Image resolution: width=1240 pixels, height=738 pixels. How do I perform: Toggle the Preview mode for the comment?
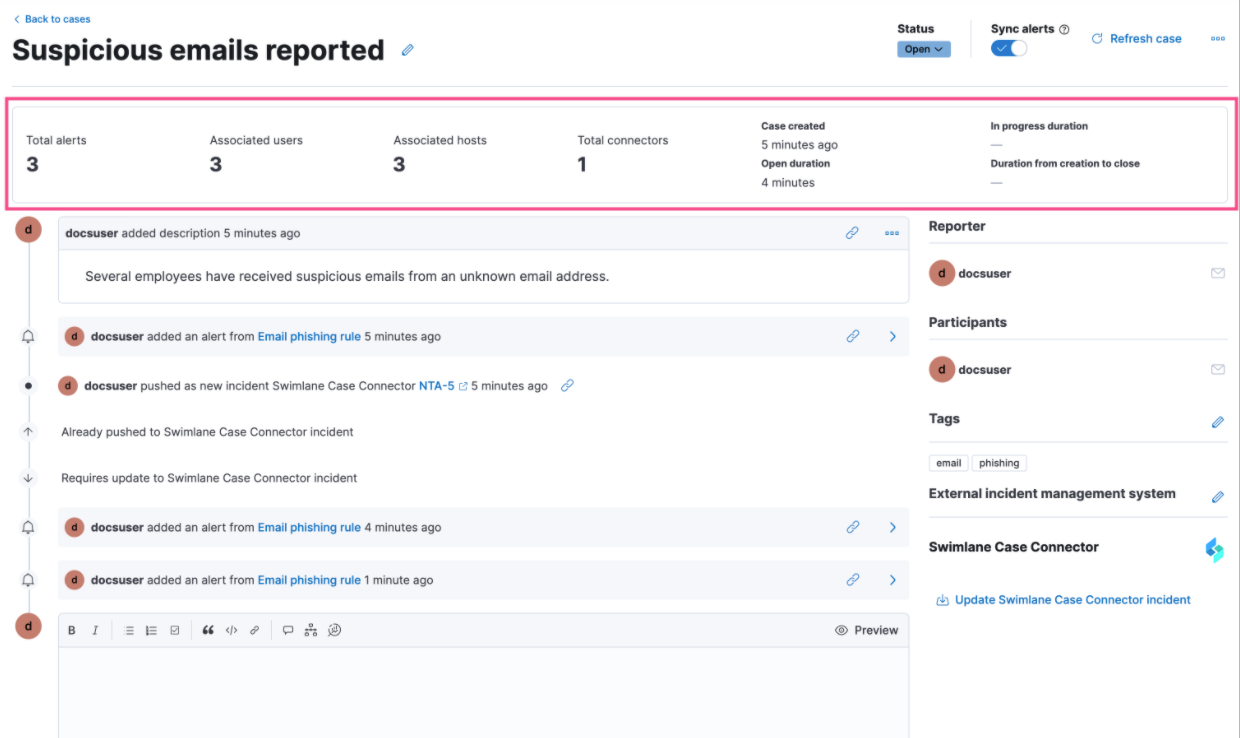click(x=866, y=630)
